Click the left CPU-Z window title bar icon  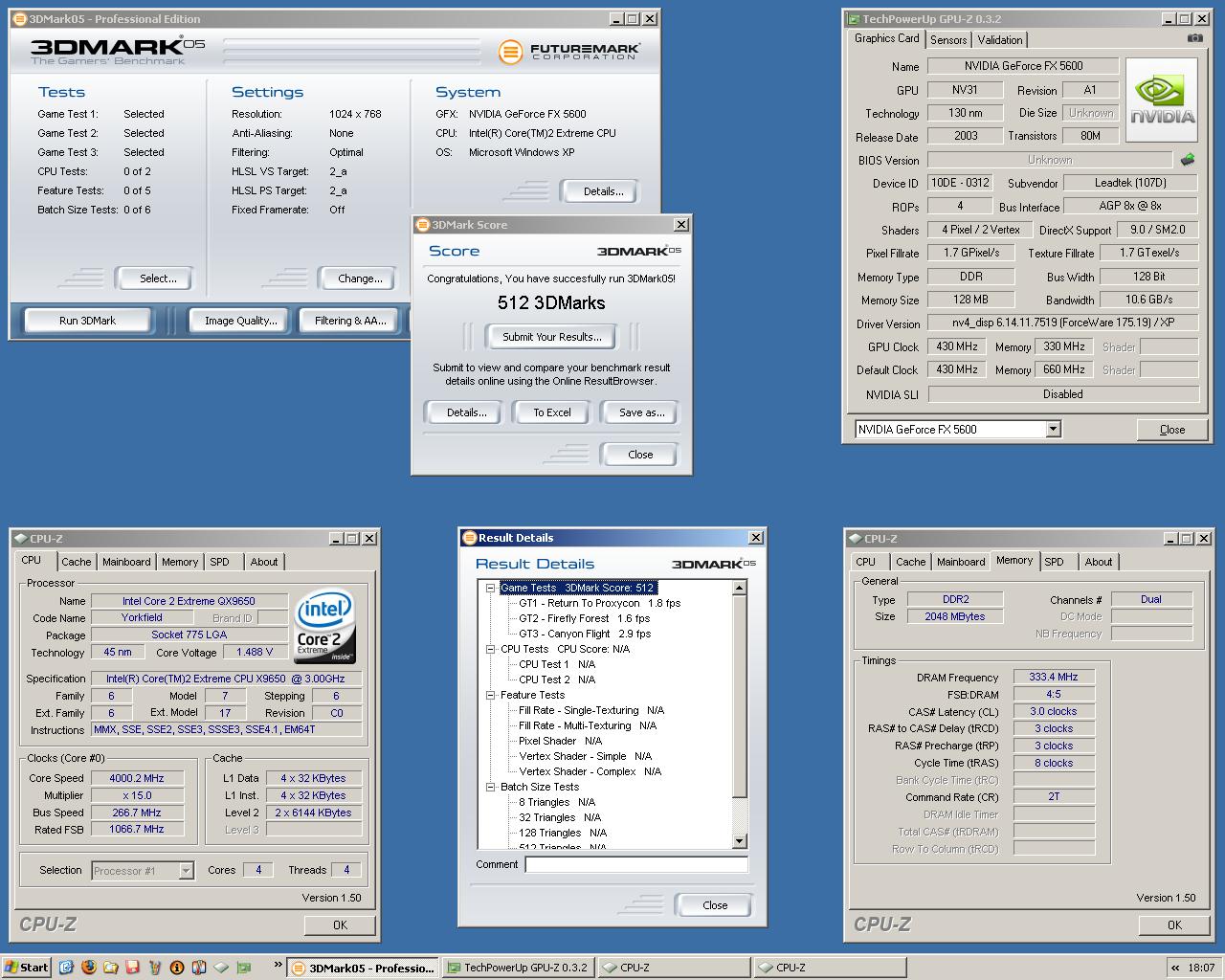(20, 539)
